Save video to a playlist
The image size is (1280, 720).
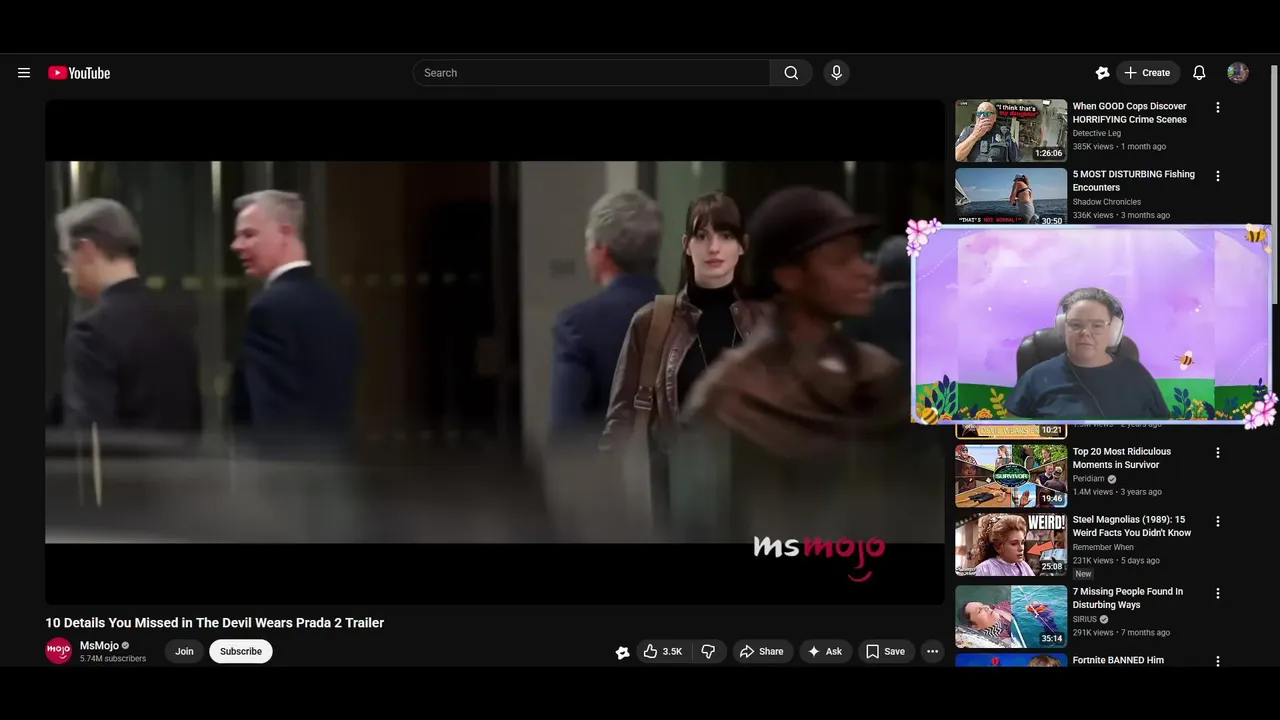click(x=886, y=651)
